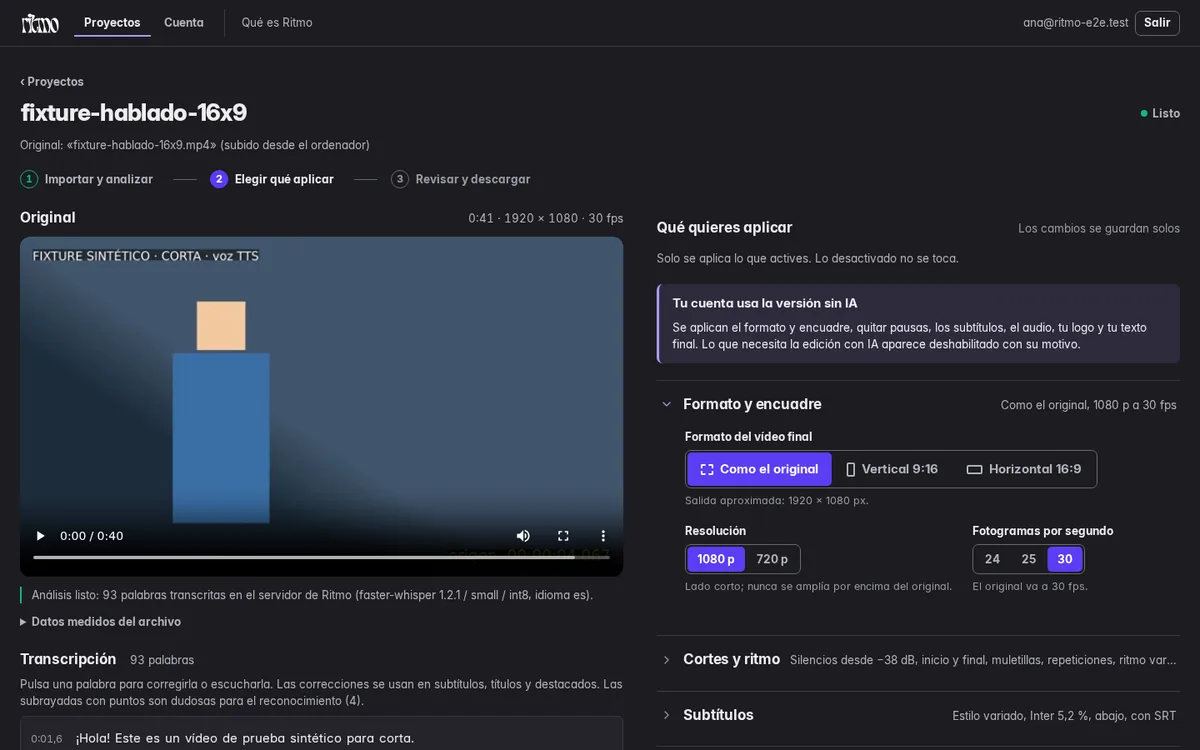This screenshot has width=1200, height=750.
Task: Expand the Cortes y ritmo section
Action: [x=918, y=660]
